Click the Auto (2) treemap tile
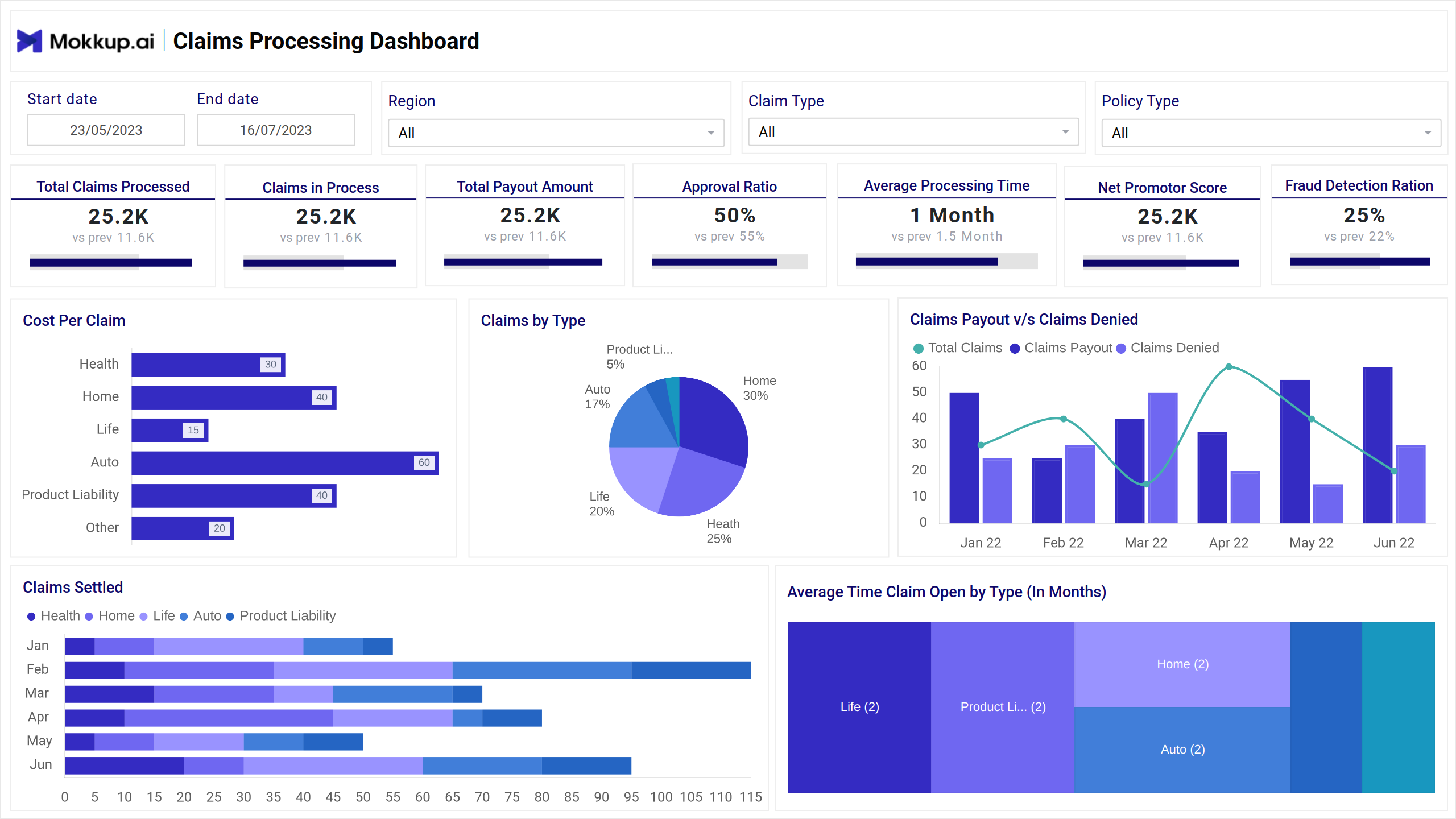This screenshot has height=819, width=1456. pyautogui.click(x=1182, y=750)
